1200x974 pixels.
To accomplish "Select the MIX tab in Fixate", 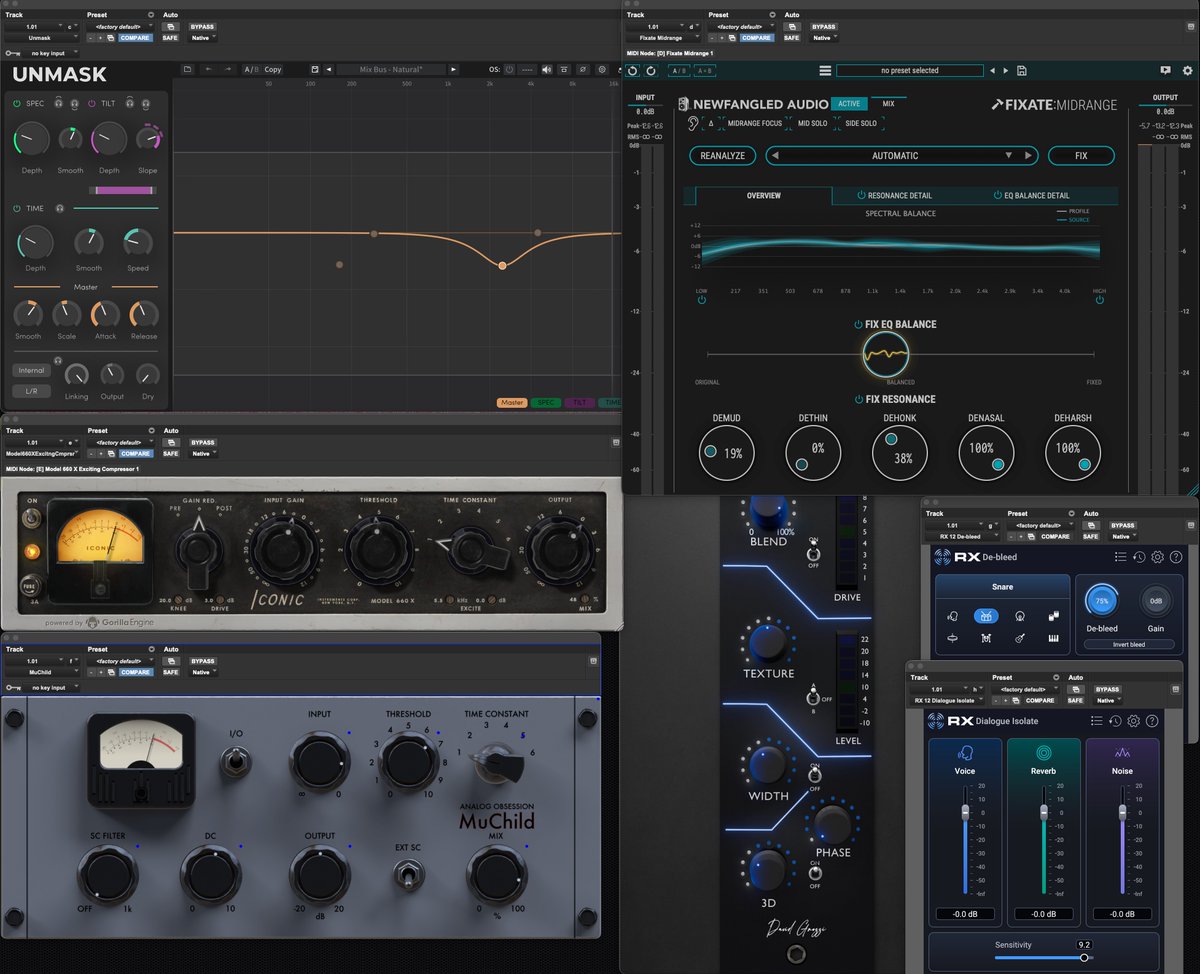I will 888,104.
